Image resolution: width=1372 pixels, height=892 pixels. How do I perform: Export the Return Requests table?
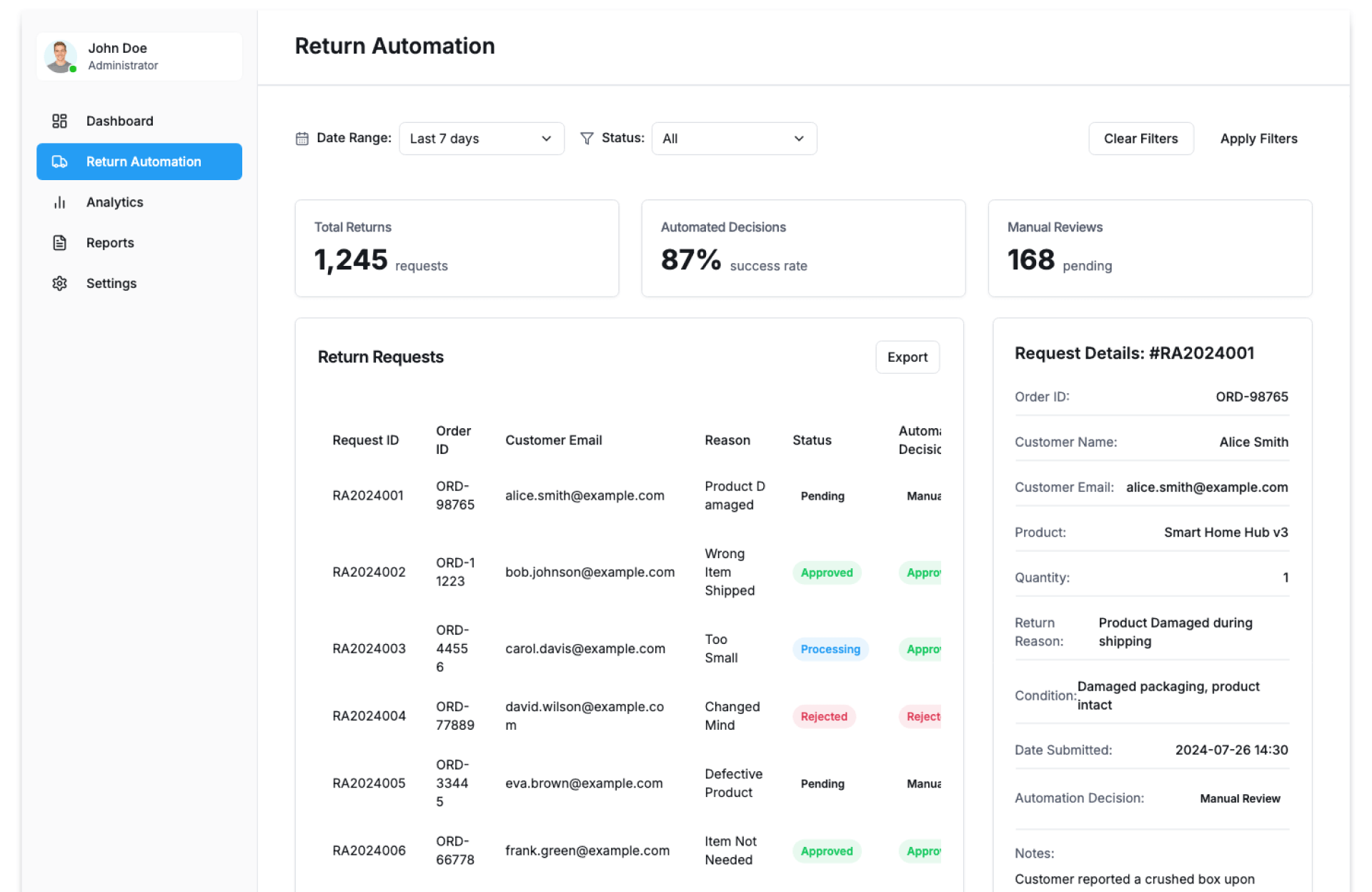(907, 357)
